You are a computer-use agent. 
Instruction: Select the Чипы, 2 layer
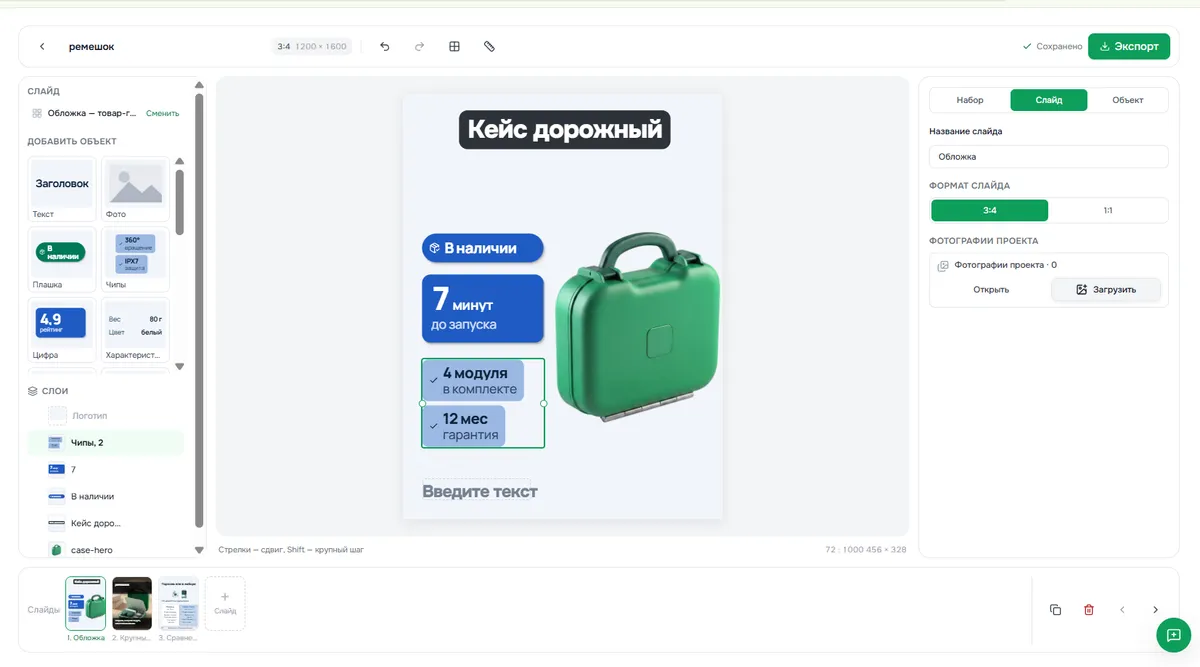click(106, 442)
